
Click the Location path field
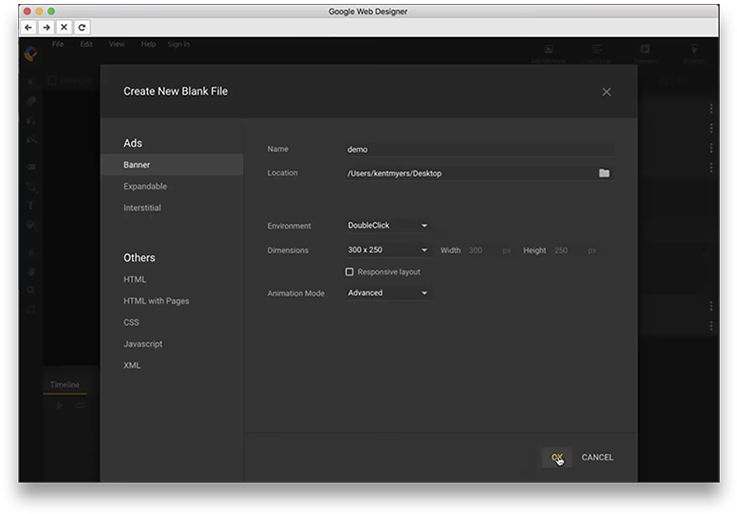coord(471,173)
